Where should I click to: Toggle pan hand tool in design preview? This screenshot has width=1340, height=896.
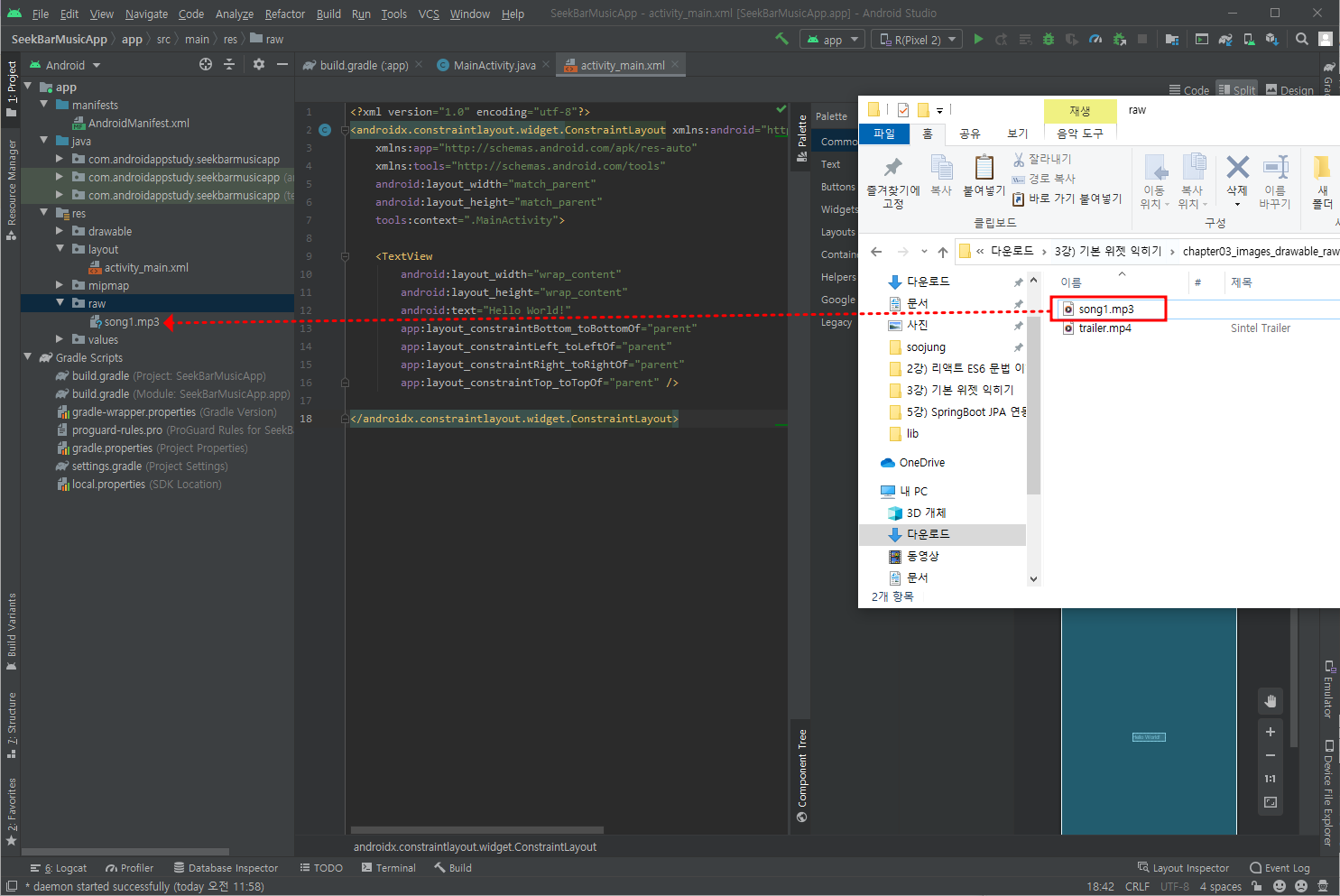click(1271, 701)
